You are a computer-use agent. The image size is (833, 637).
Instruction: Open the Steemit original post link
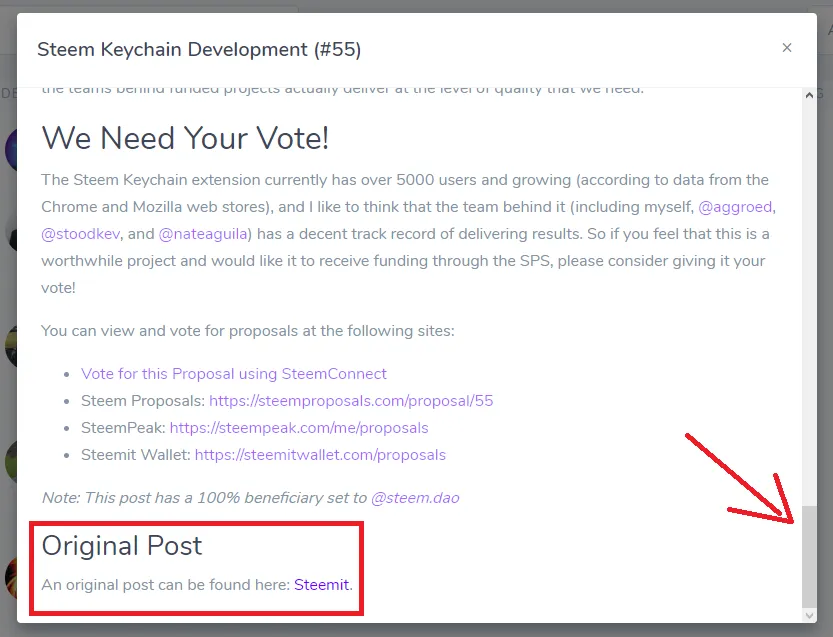[x=321, y=584]
